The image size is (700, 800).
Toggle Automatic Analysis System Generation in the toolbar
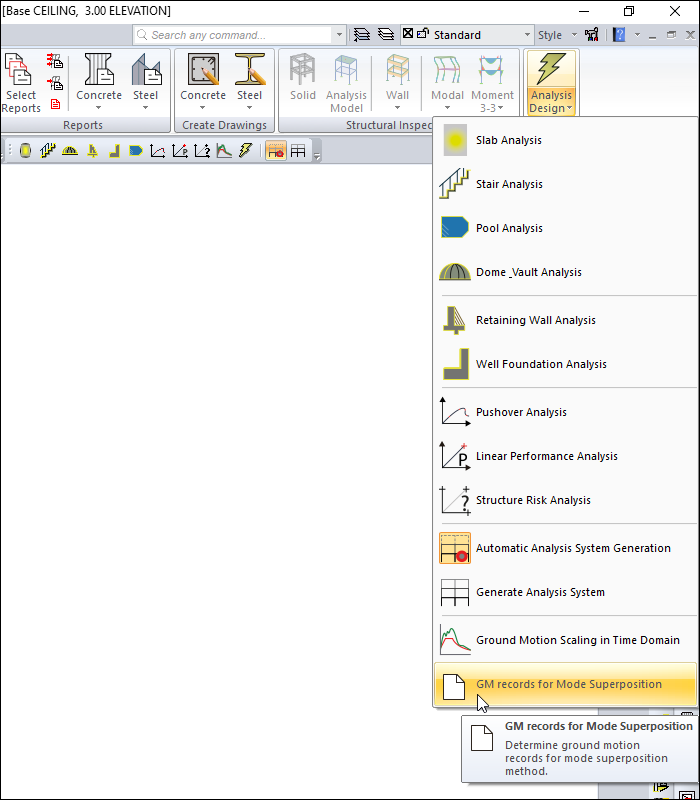click(276, 151)
